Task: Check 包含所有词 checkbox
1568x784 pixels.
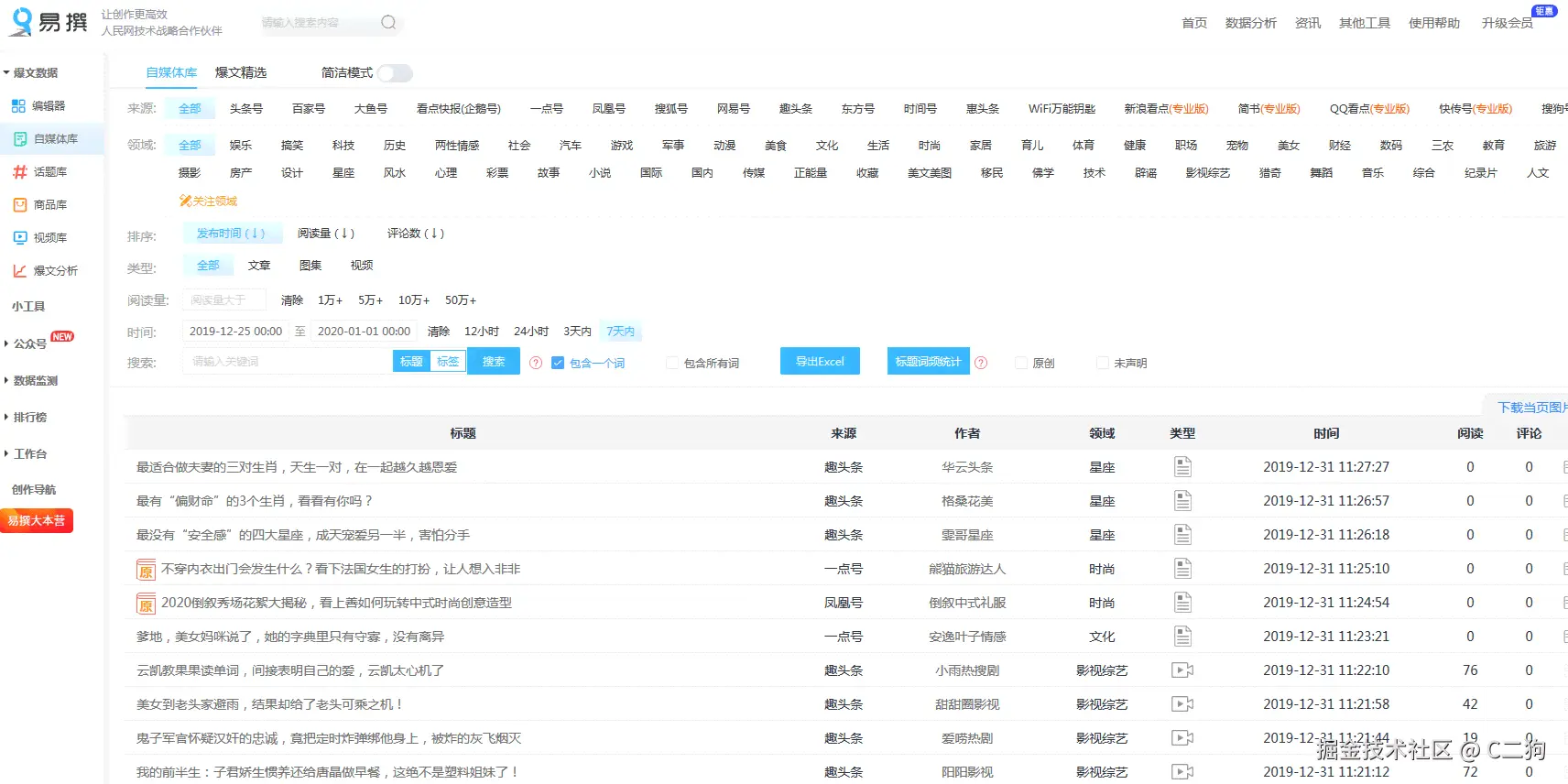Action: point(672,363)
